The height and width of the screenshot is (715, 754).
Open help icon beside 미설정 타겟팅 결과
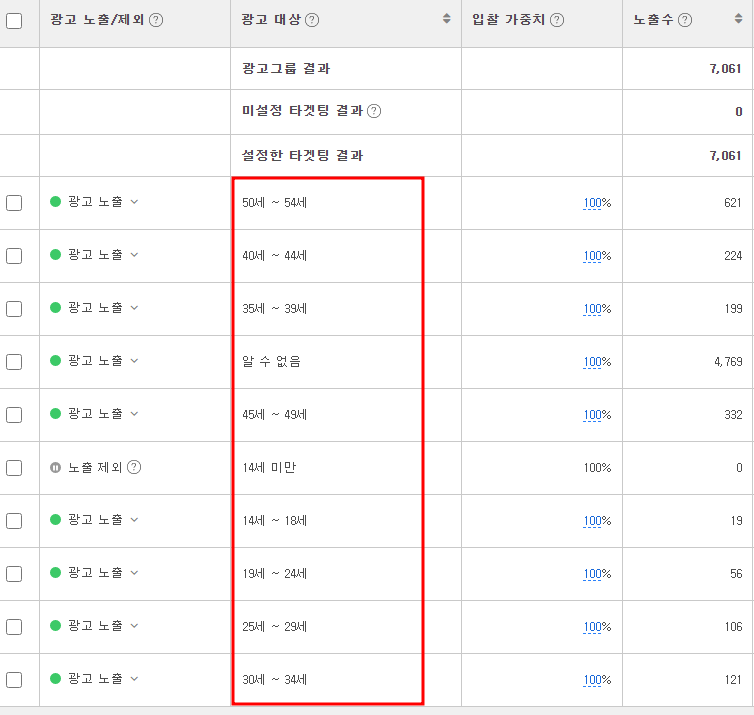pos(374,111)
